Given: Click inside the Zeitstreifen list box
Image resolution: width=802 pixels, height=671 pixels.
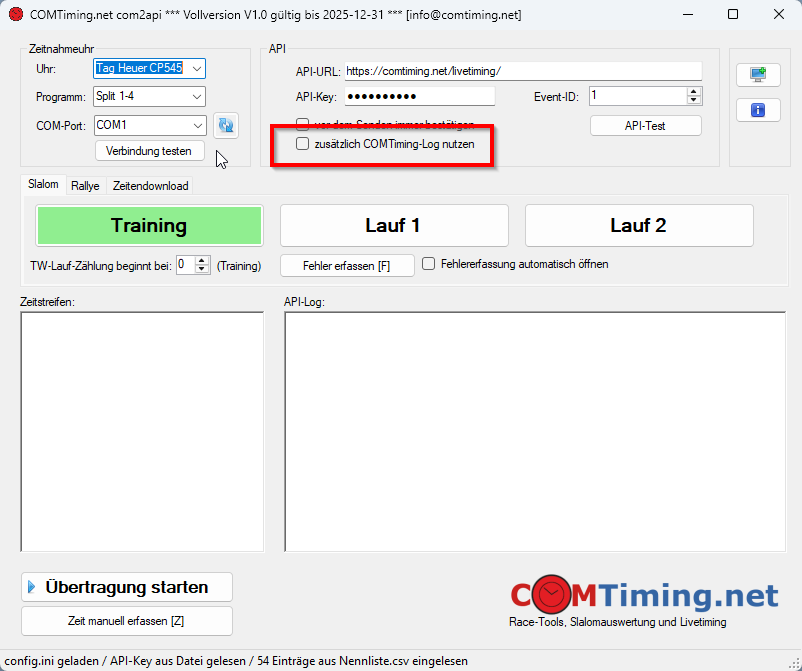Looking at the screenshot, I should (x=142, y=432).
